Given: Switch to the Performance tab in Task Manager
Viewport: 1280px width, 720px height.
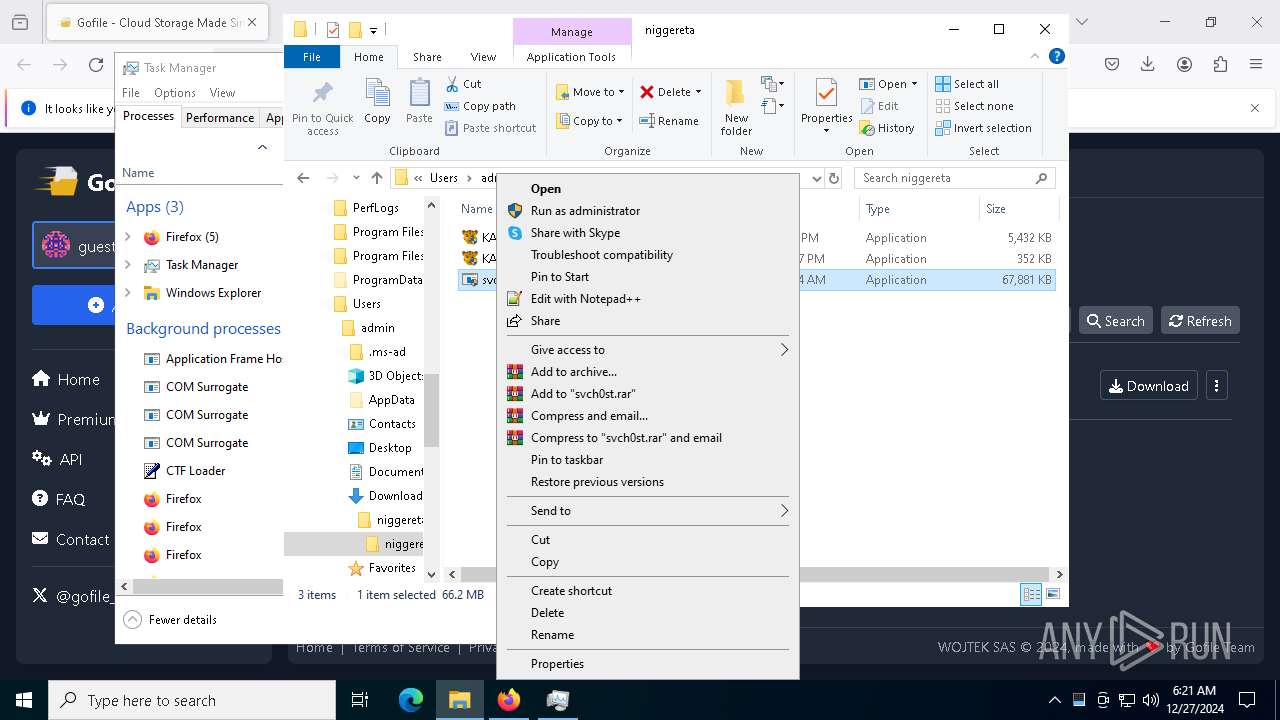Looking at the screenshot, I should [x=220, y=117].
